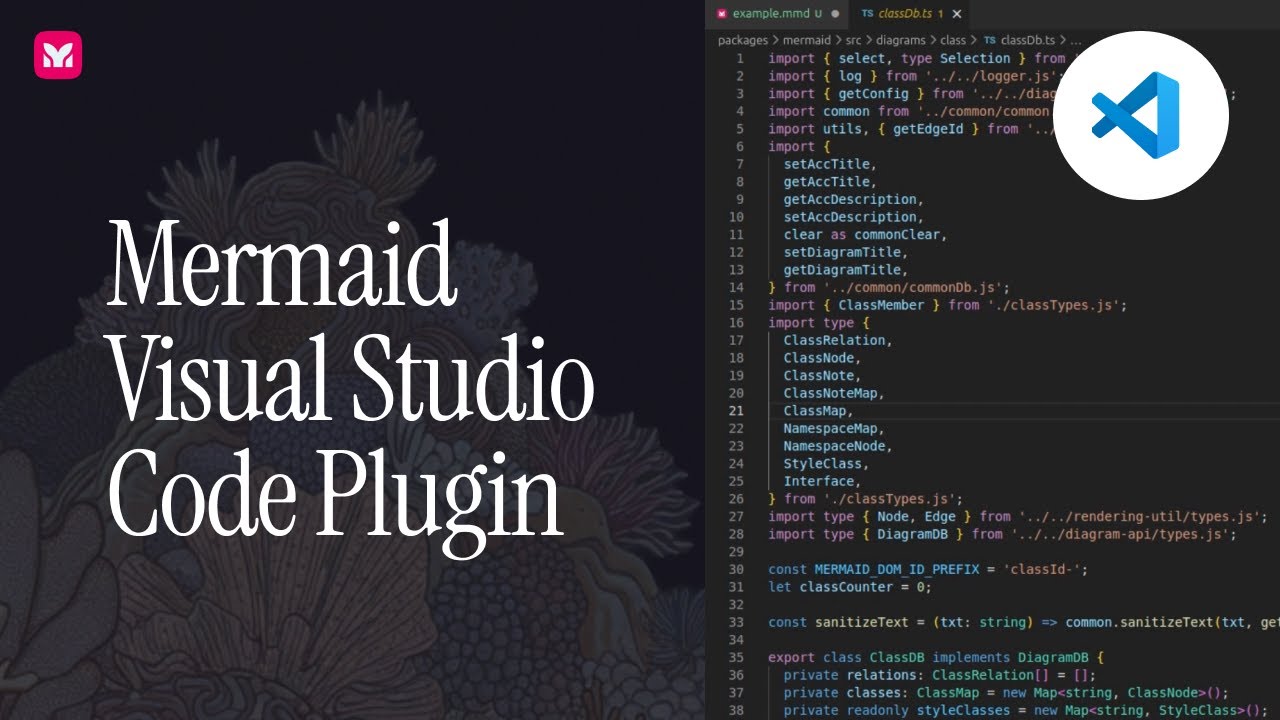Open the diagrams breadcrumb segment

tap(903, 41)
